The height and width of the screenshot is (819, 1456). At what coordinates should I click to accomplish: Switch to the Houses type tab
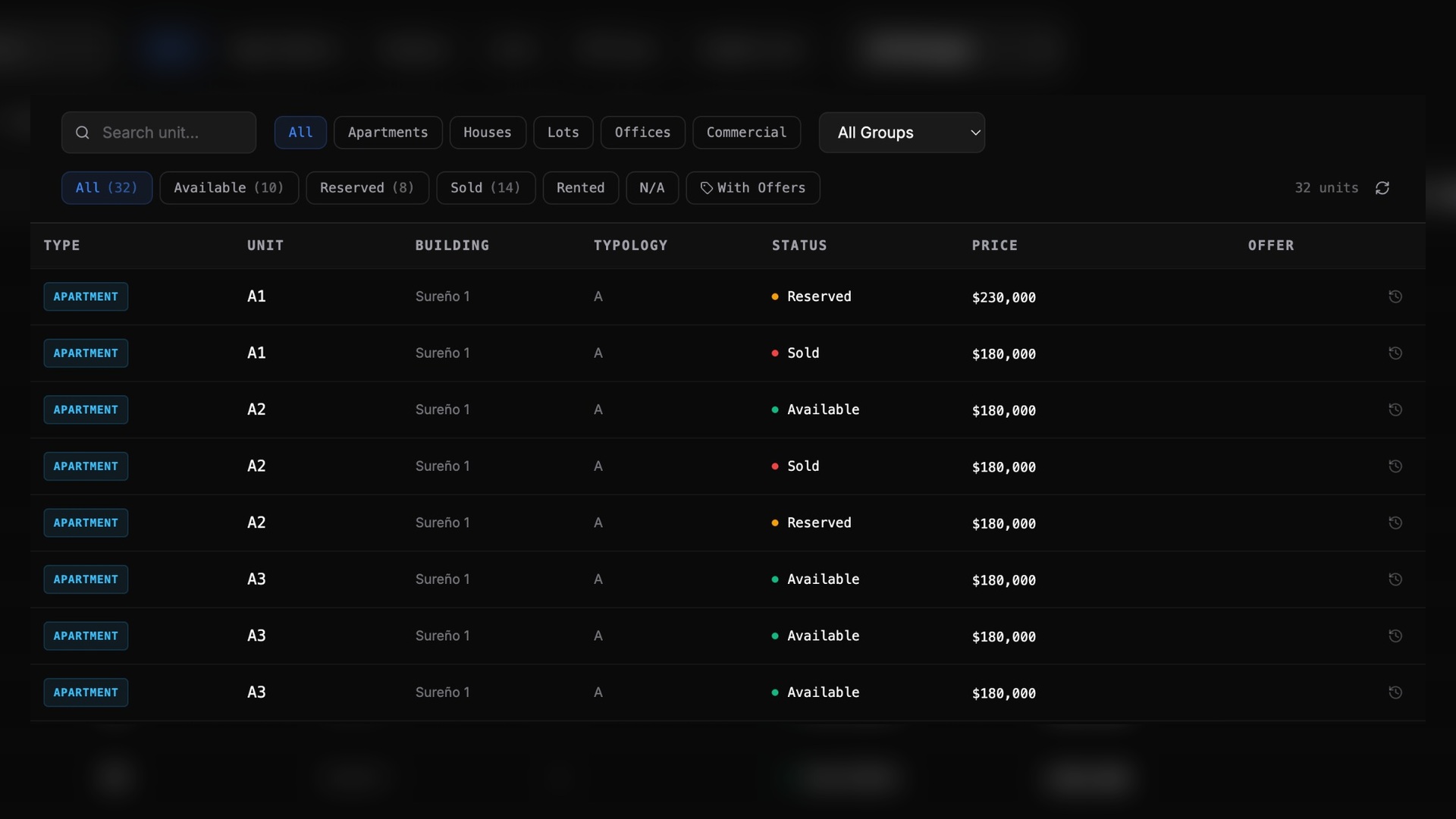(488, 133)
